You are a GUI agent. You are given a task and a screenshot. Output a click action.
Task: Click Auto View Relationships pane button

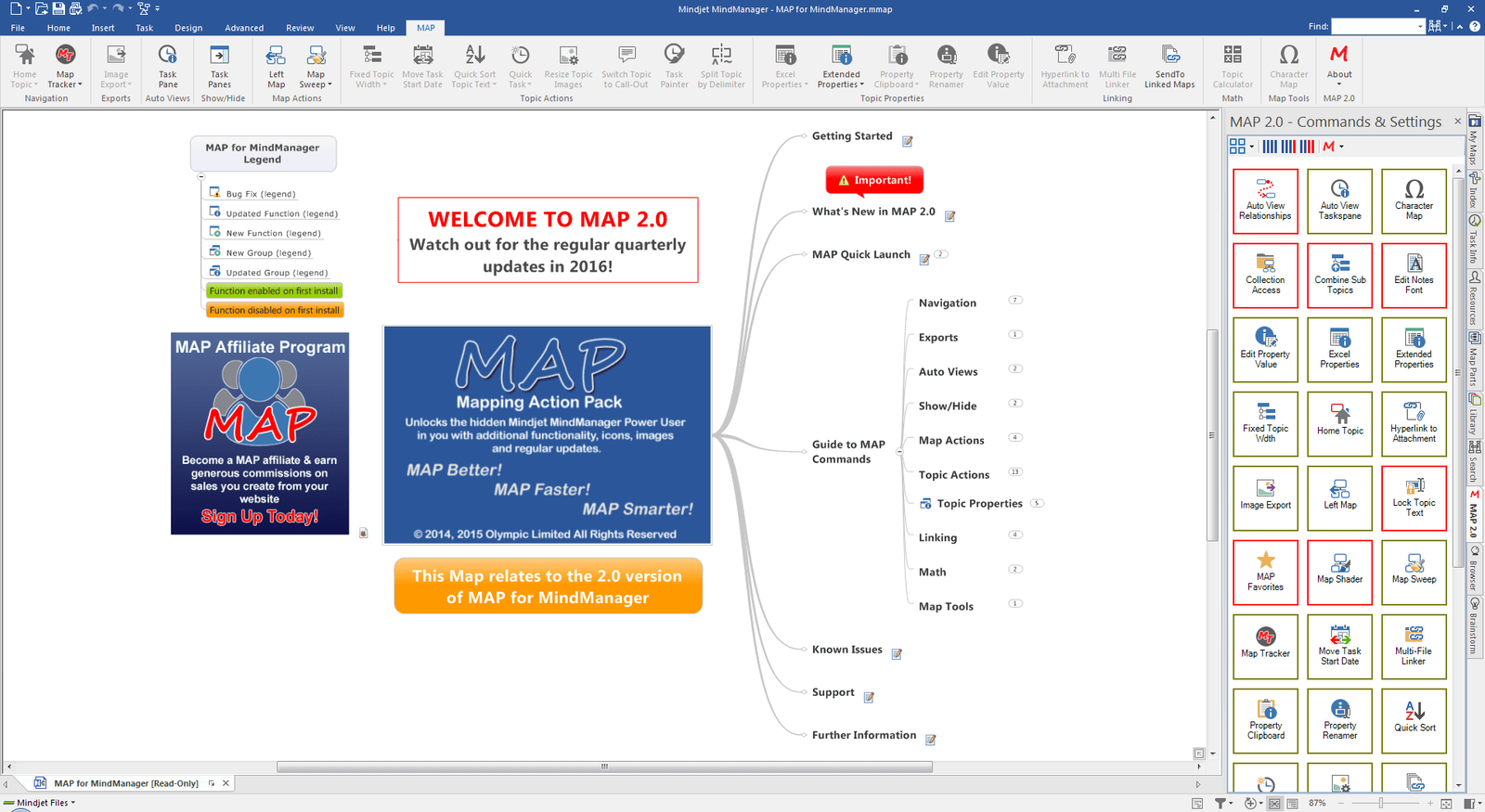pyautogui.click(x=1265, y=201)
